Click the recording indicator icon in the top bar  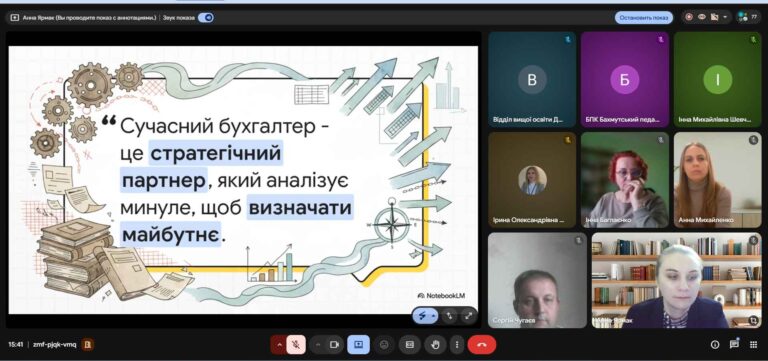[x=689, y=17]
